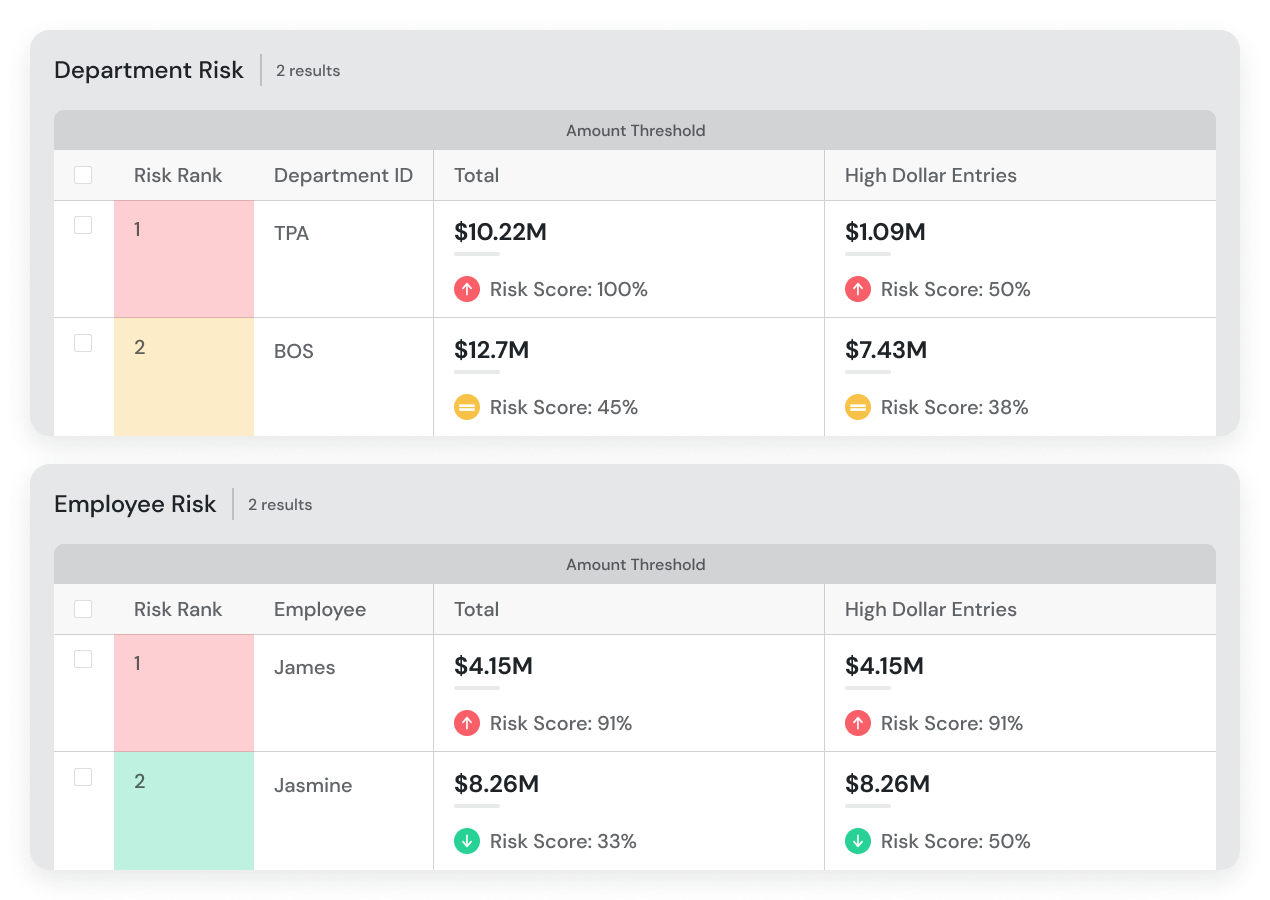Screen dimensions: 1270x900
Task: Check the BOS department row checkbox
Action: pos(83,343)
